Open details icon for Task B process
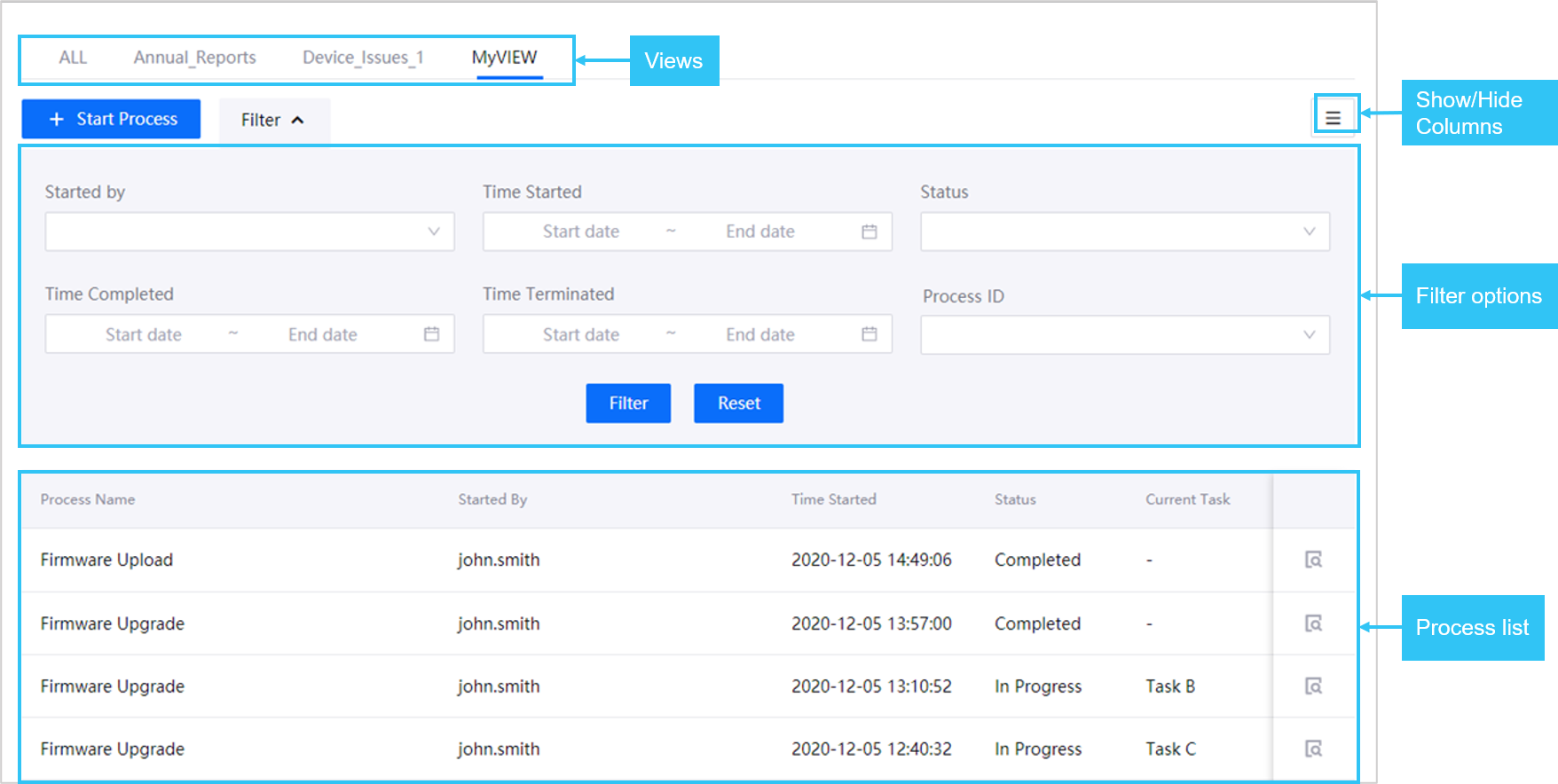This screenshot has height=784, width=1558. coord(1313,686)
